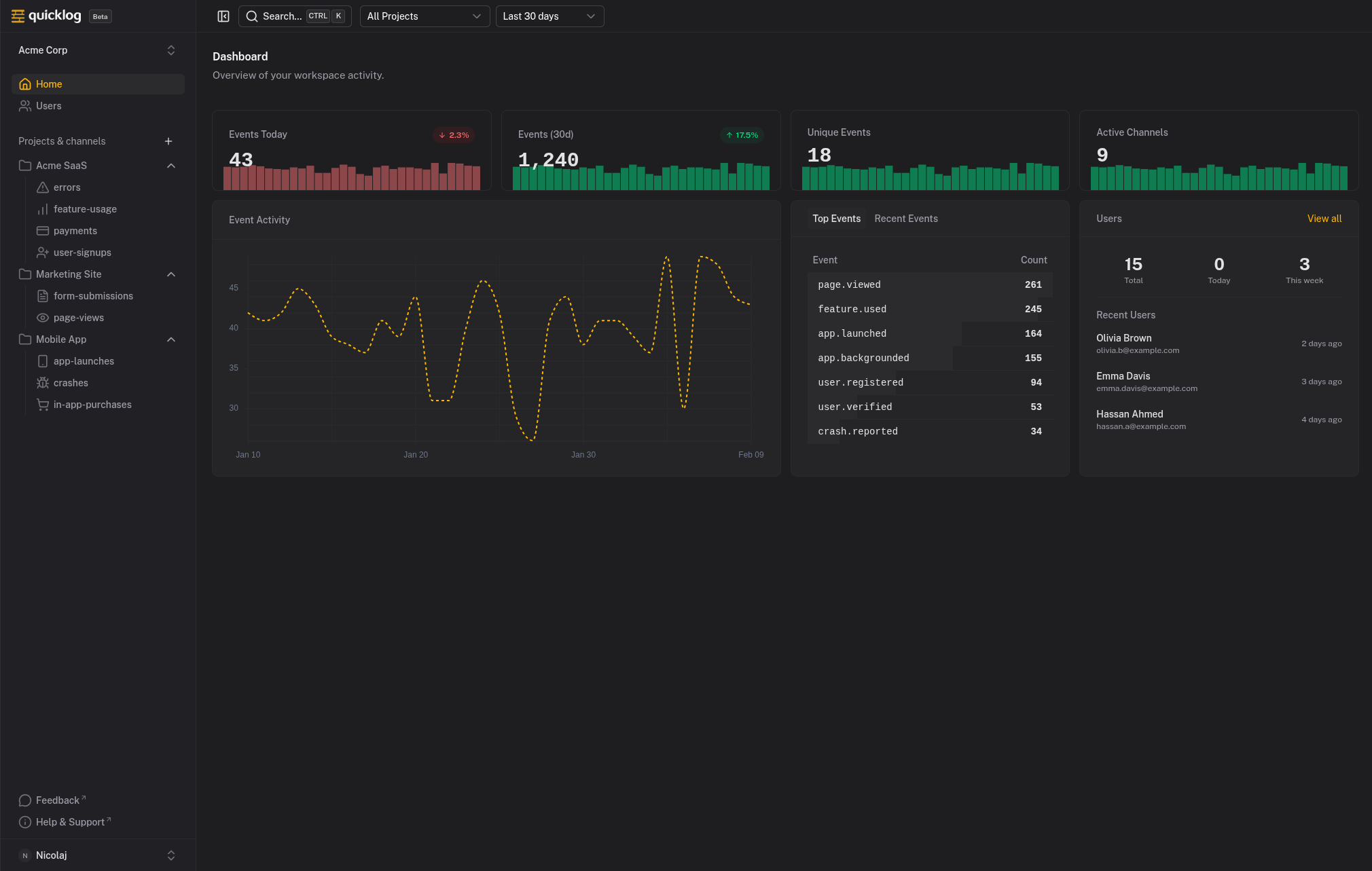The image size is (1372, 871).
Task: Add a new project with the plus button
Action: pyautogui.click(x=168, y=141)
